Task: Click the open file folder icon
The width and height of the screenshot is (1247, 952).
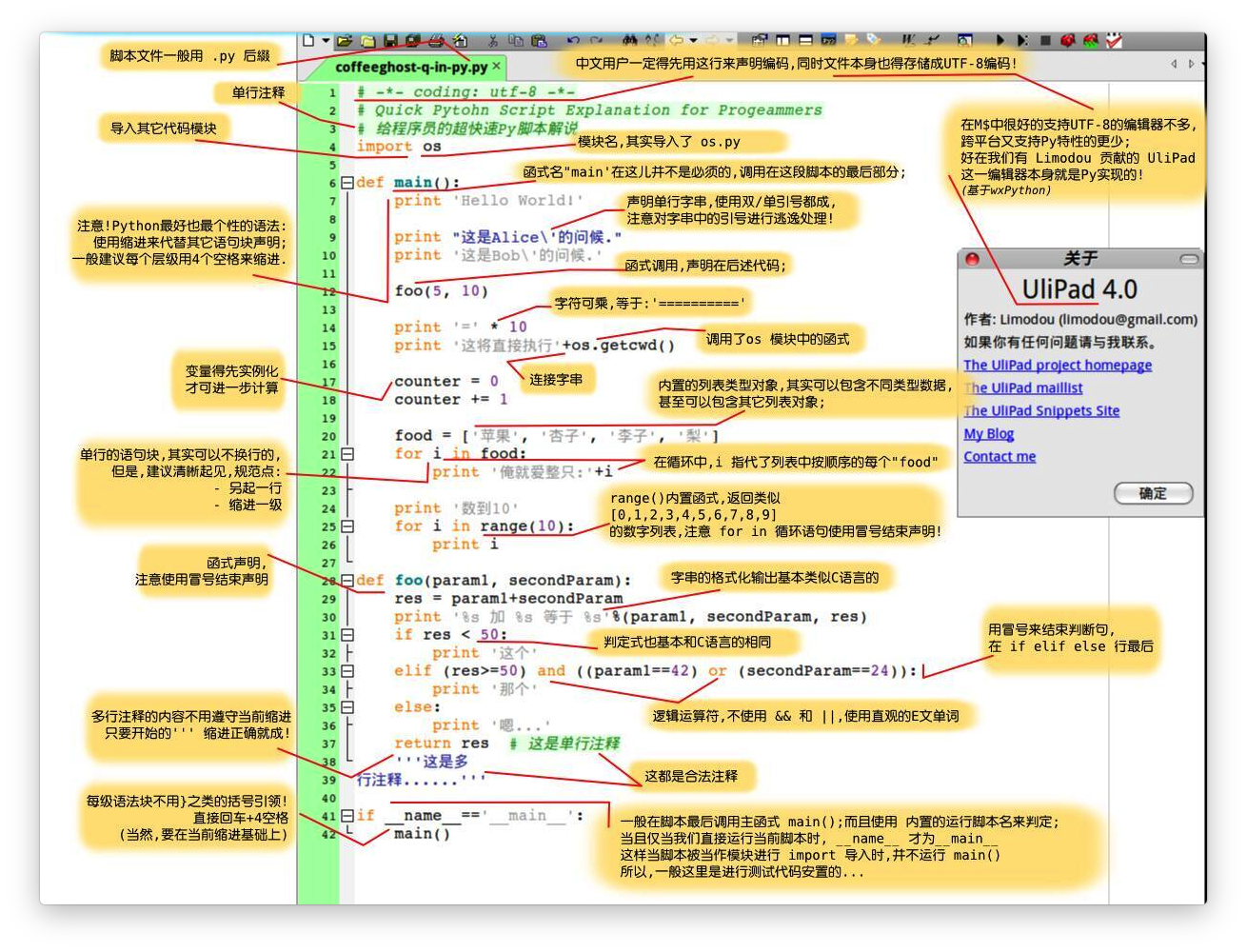Action: pos(345,41)
